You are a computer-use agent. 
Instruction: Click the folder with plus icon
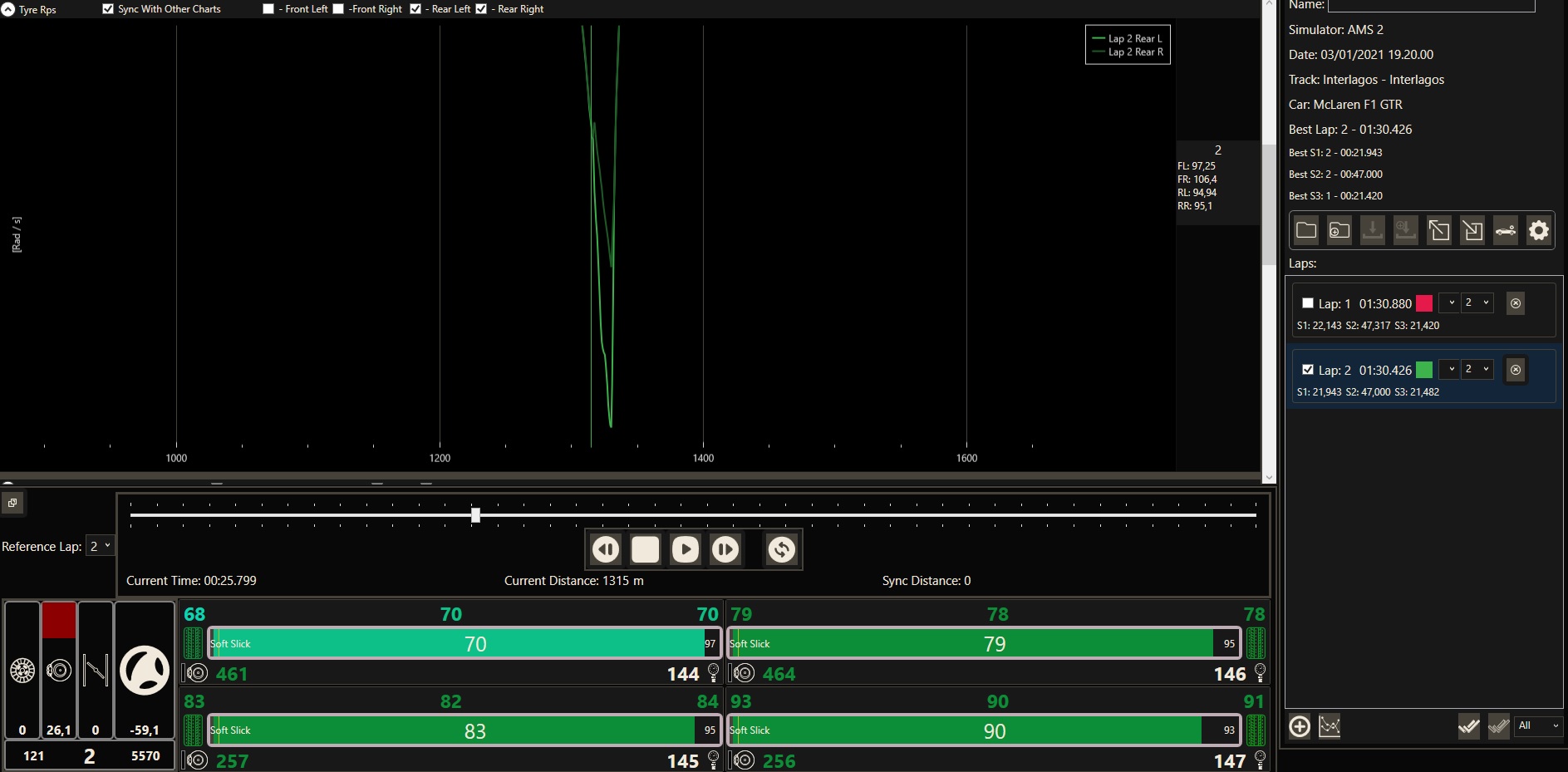[x=1339, y=230]
